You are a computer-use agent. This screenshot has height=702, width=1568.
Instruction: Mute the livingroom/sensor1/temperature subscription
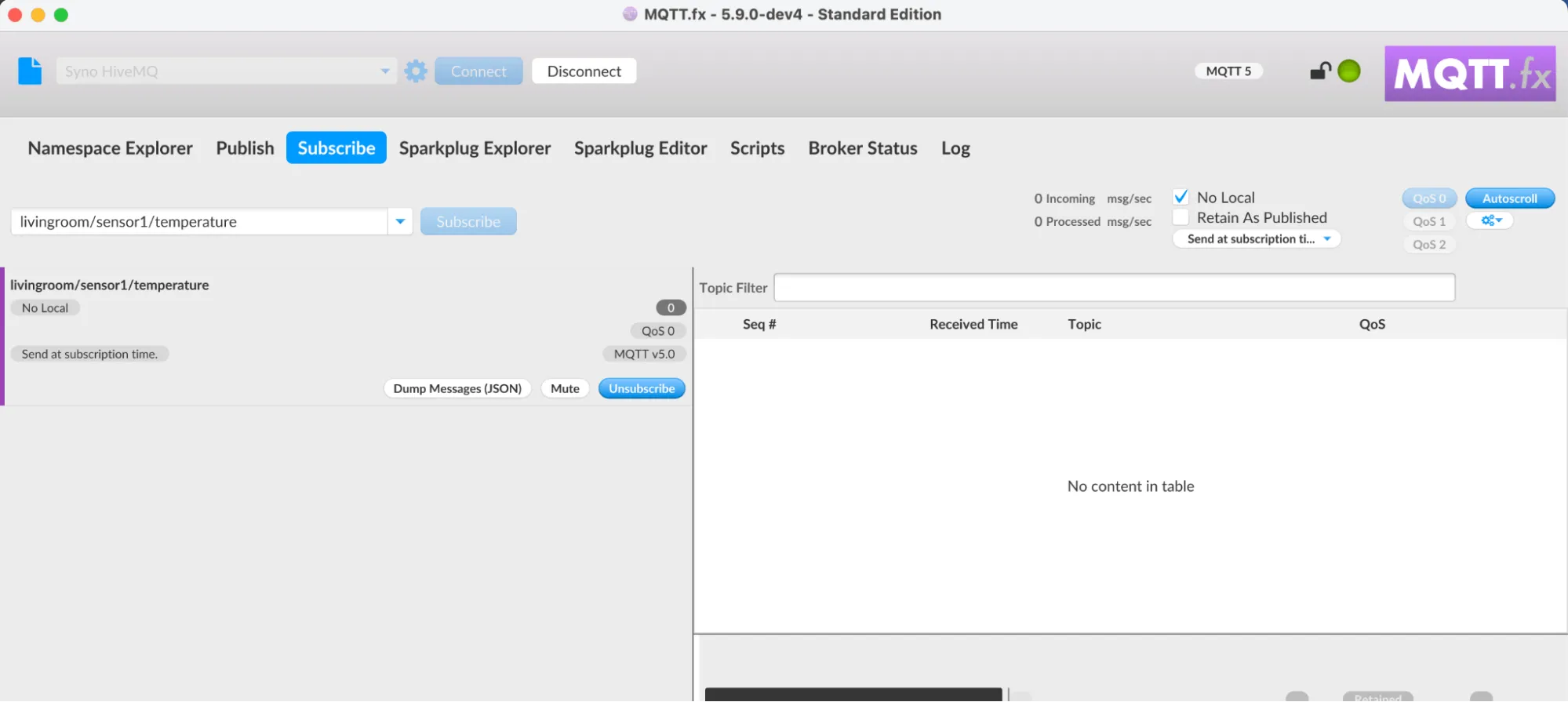click(565, 389)
